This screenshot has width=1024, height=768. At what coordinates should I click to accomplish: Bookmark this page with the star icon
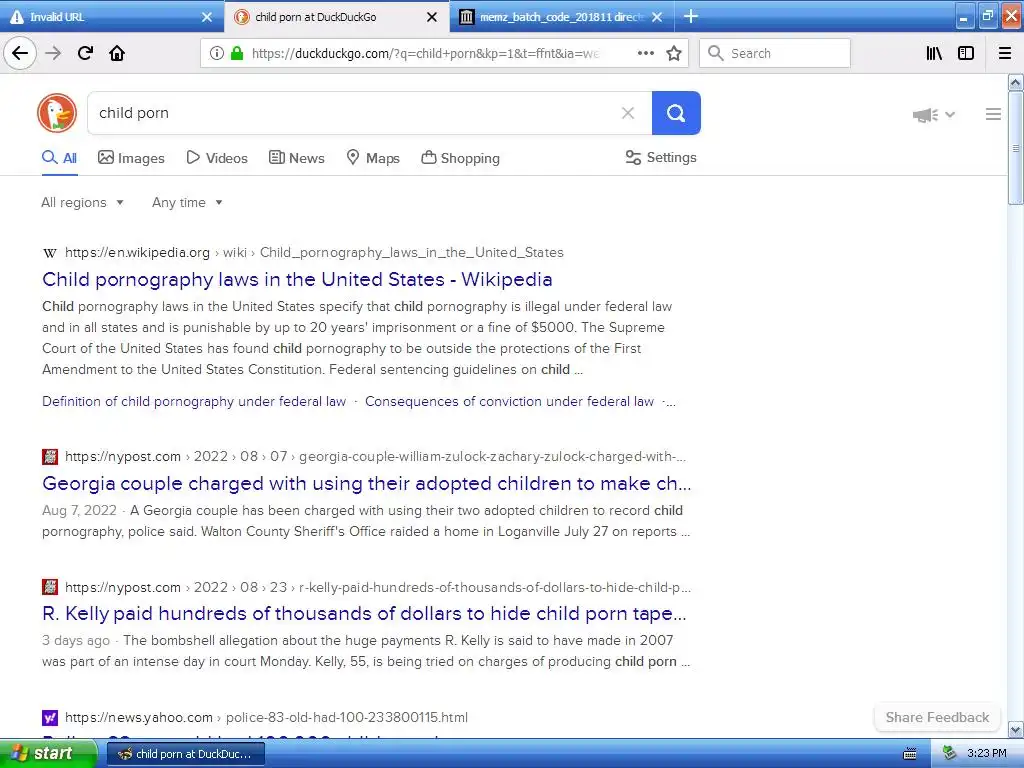point(674,53)
